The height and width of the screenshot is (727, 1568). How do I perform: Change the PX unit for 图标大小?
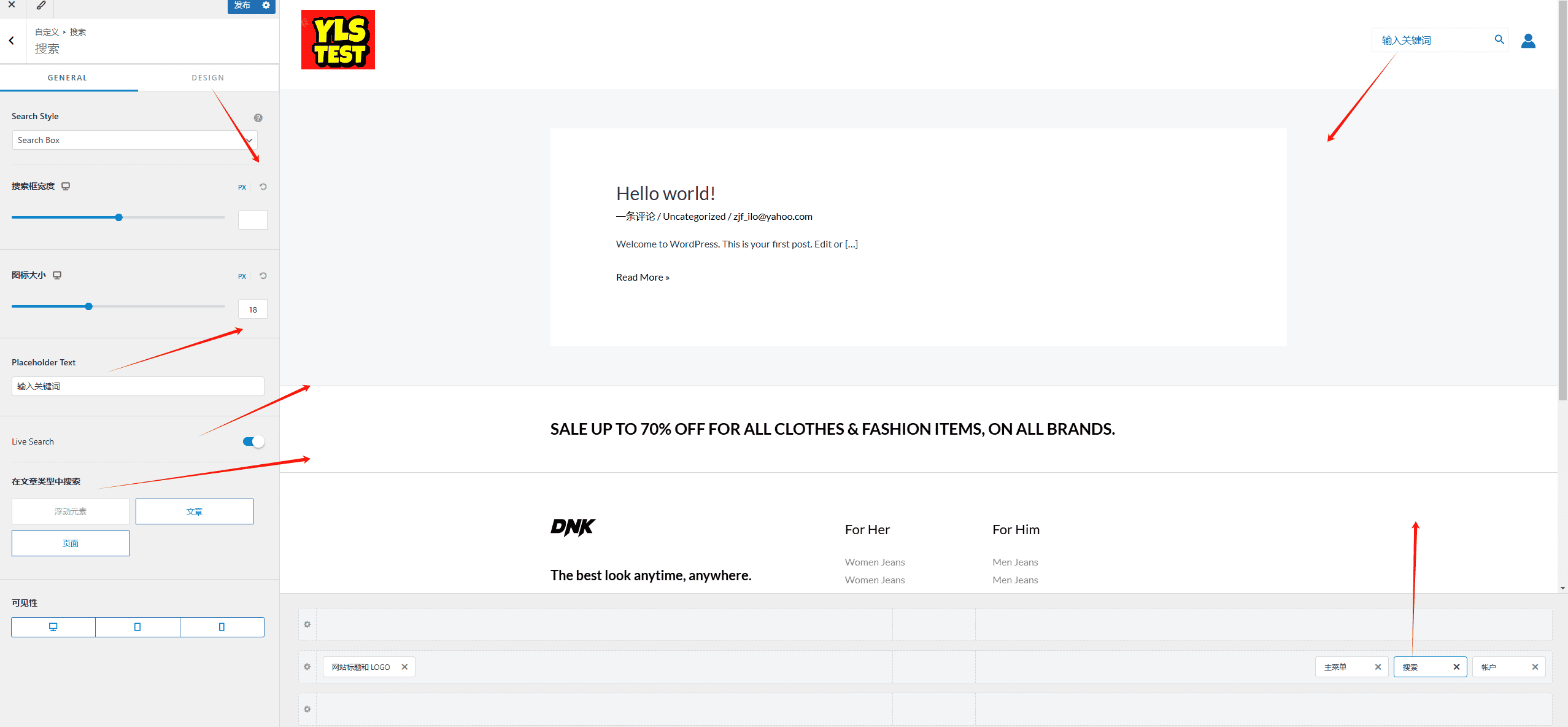coord(242,276)
